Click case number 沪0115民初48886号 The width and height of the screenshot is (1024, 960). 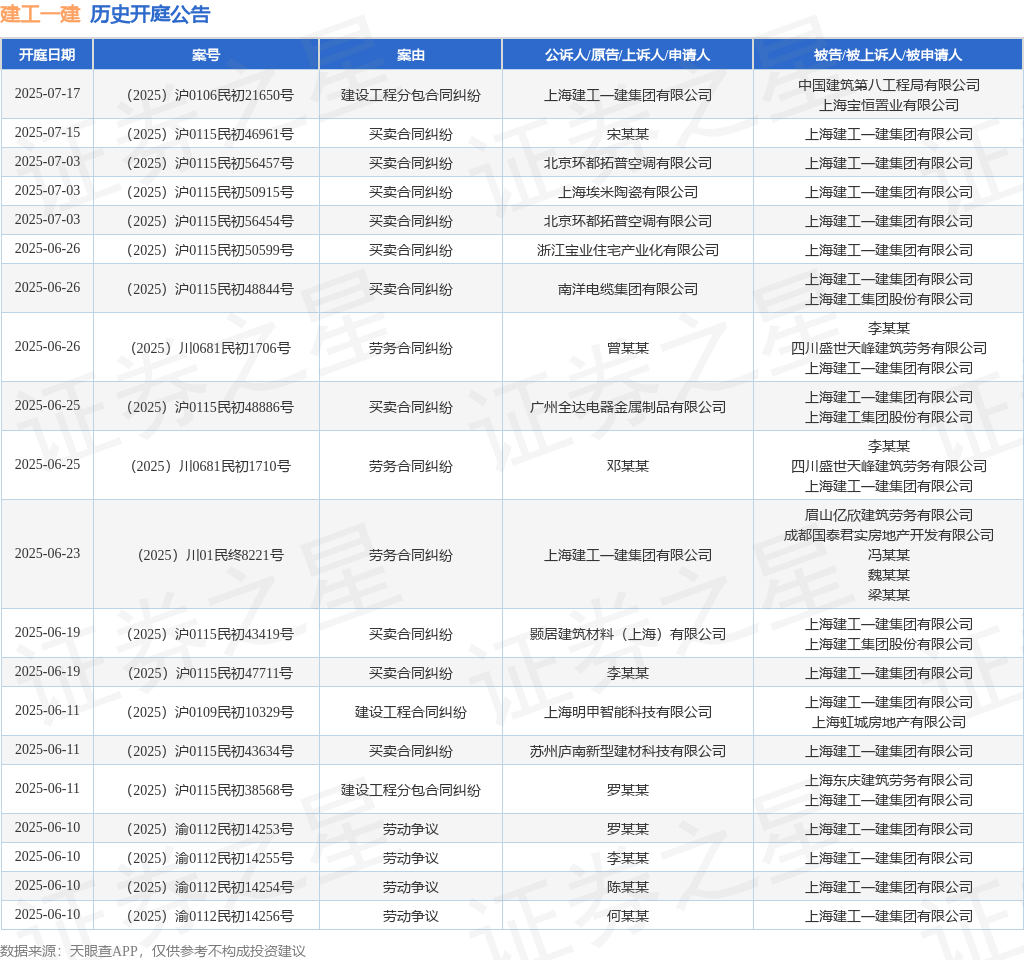coord(210,408)
